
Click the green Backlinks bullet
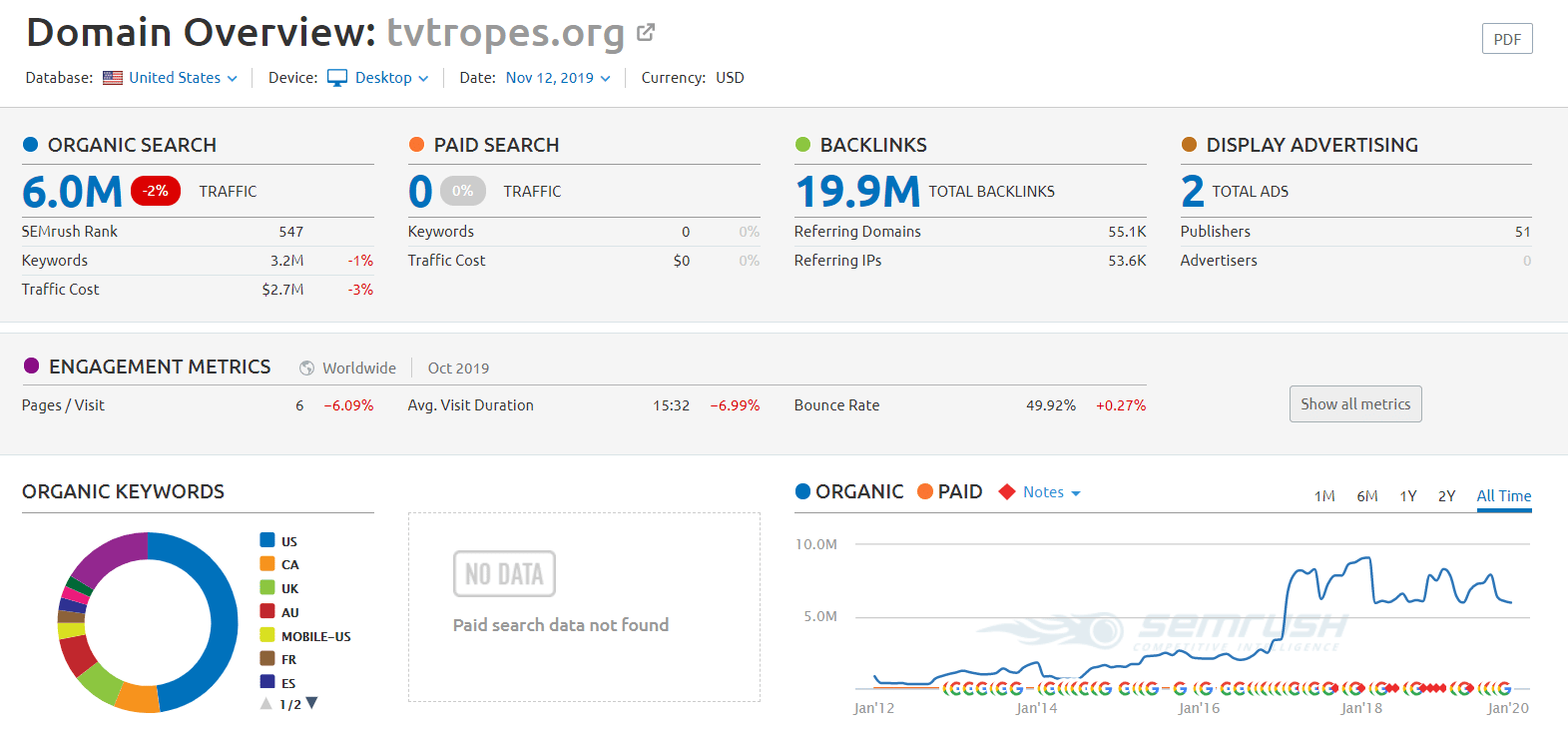click(x=802, y=145)
